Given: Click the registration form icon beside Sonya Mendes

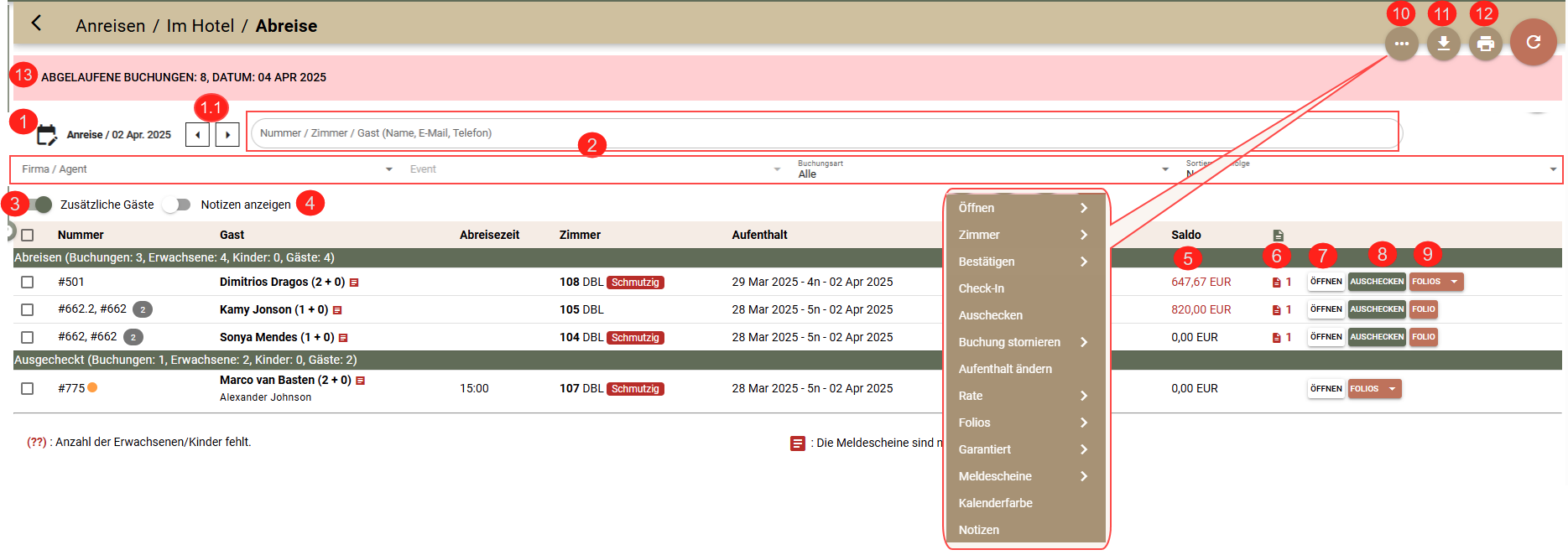Looking at the screenshot, I should pos(343,338).
